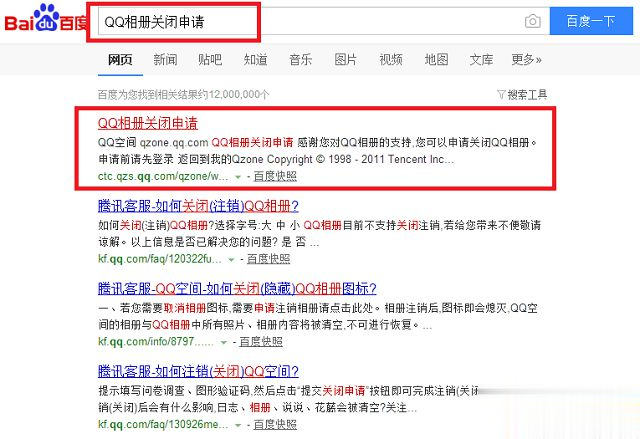Switch to the 新闻 tab
640x439 pixels.
pyautogui.click(x=165, y=60)
